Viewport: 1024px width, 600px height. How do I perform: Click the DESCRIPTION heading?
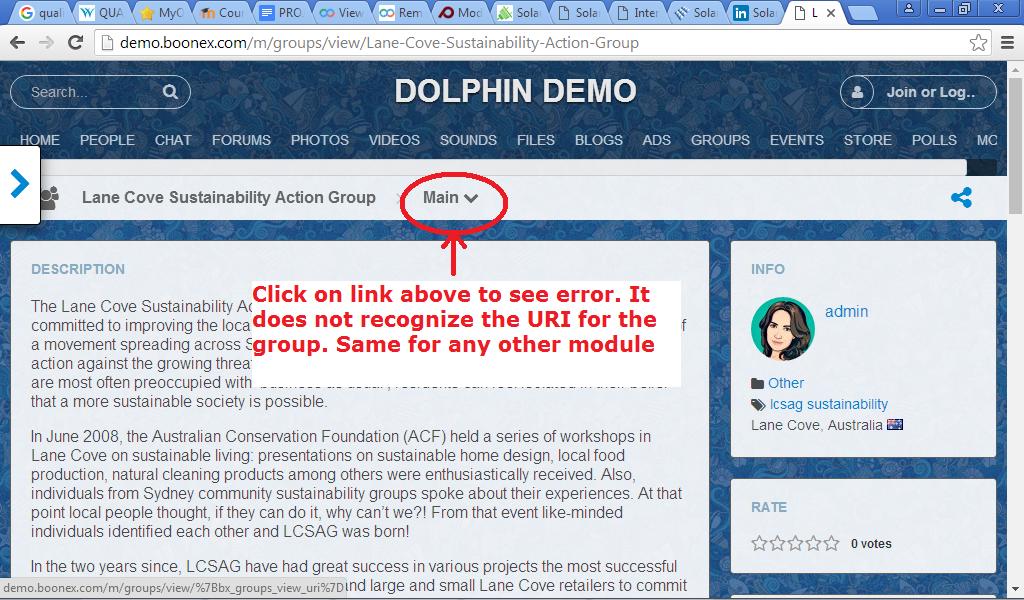click(78, 269)
